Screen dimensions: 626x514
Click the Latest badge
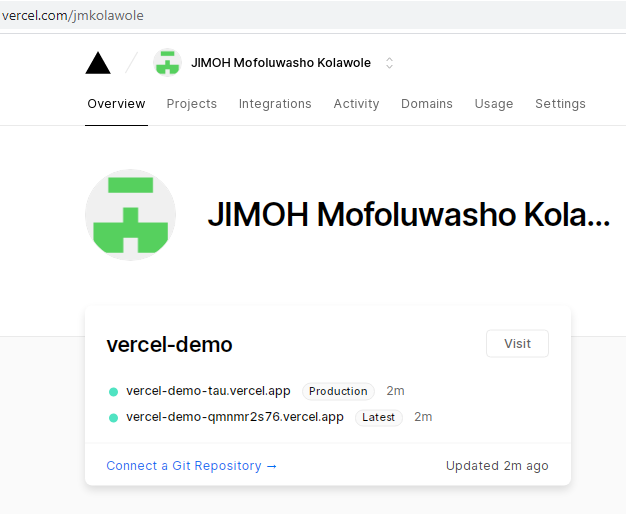pos(378,417)
